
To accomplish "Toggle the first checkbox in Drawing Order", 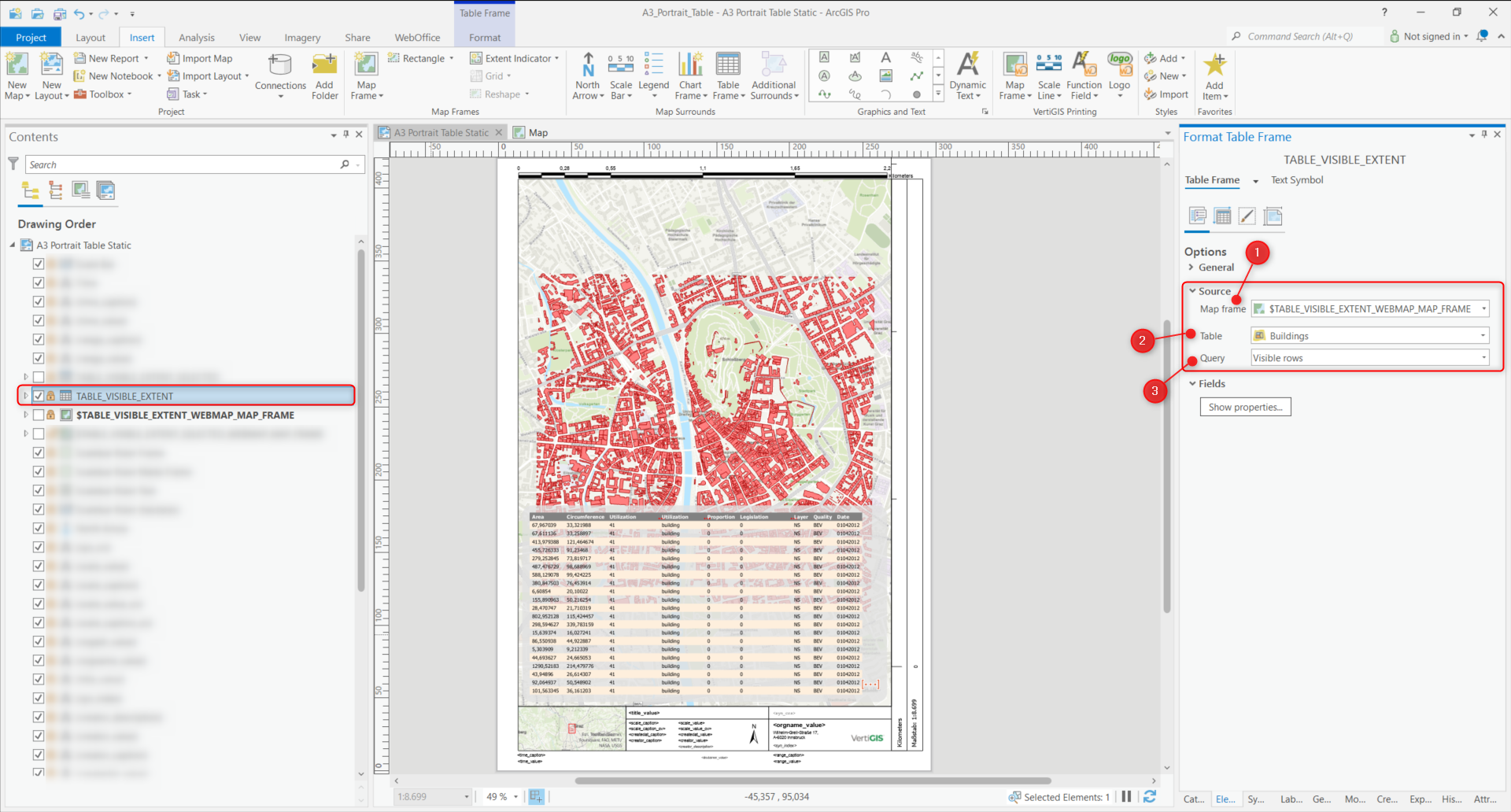I will pos(39,264).
